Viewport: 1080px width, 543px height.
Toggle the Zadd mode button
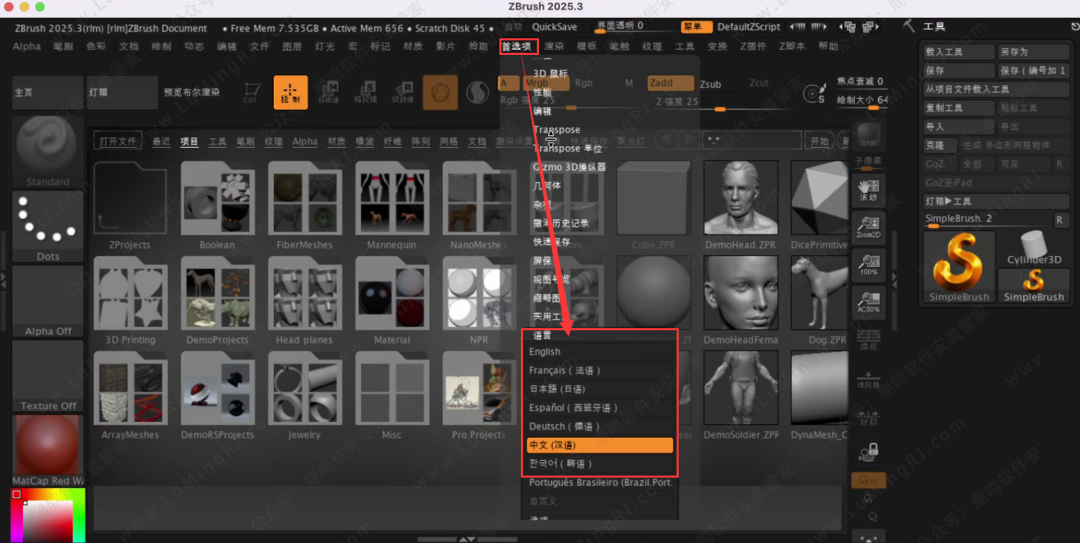[x=660, y=83]
